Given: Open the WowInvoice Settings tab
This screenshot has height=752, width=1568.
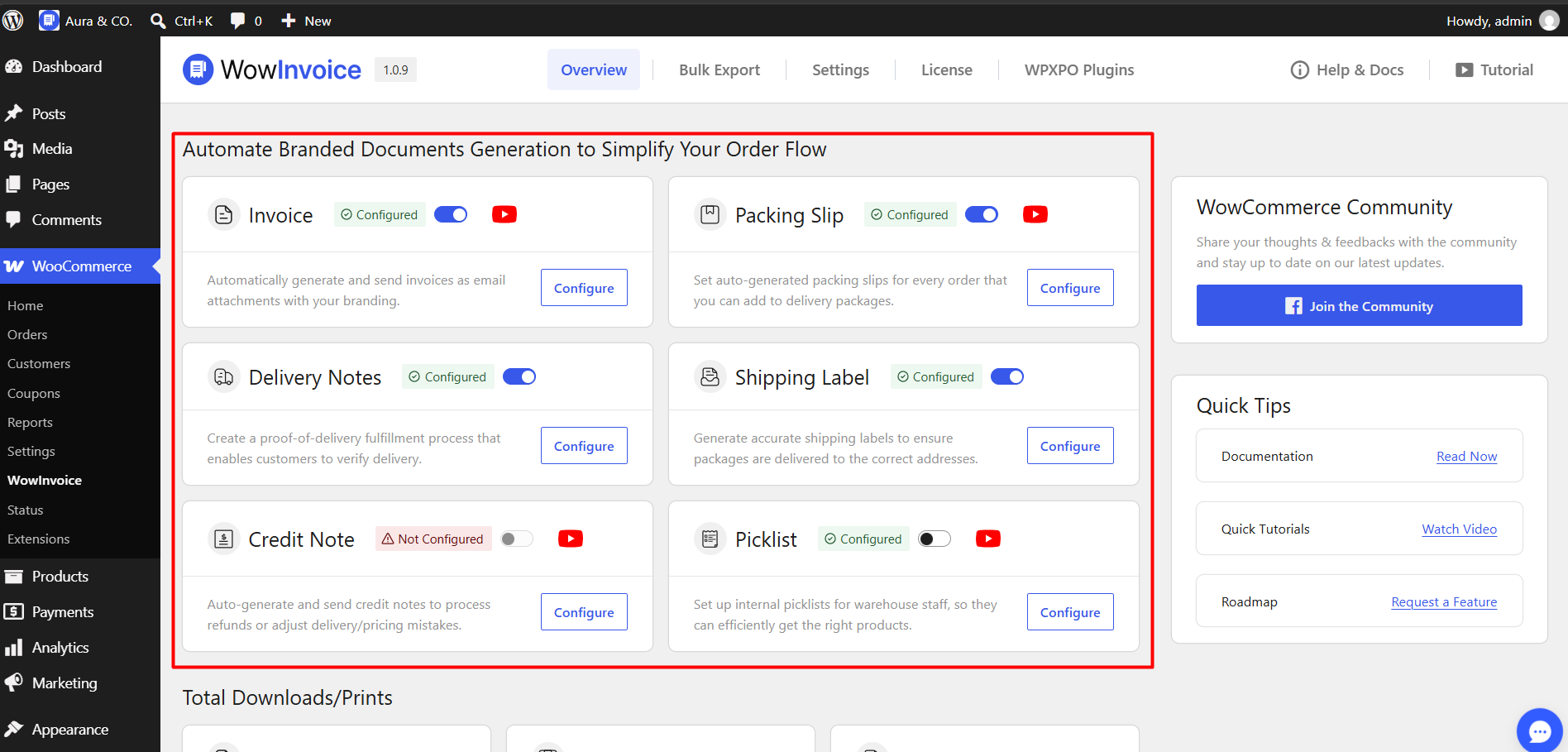Looking at the screenshot, I should 840,69.
